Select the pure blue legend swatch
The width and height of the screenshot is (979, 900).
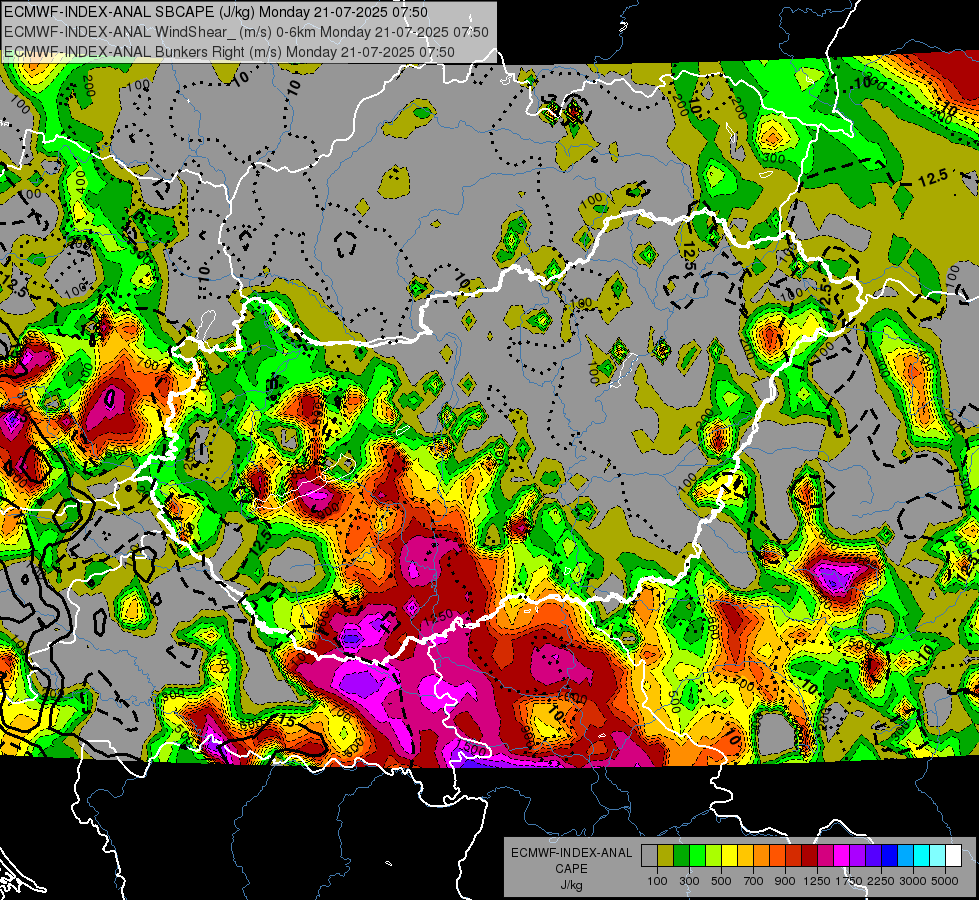pos(890,856)
